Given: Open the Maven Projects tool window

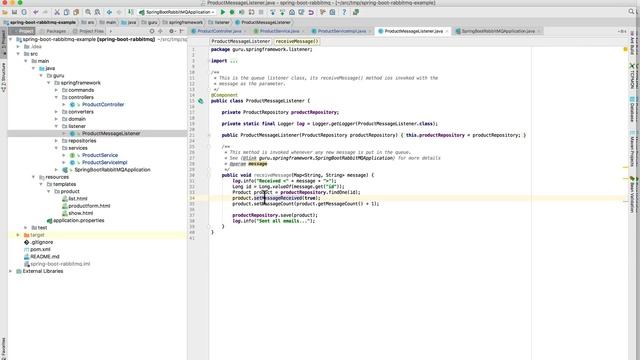Looking at the screenshot, I should click(x=632, y=149).
